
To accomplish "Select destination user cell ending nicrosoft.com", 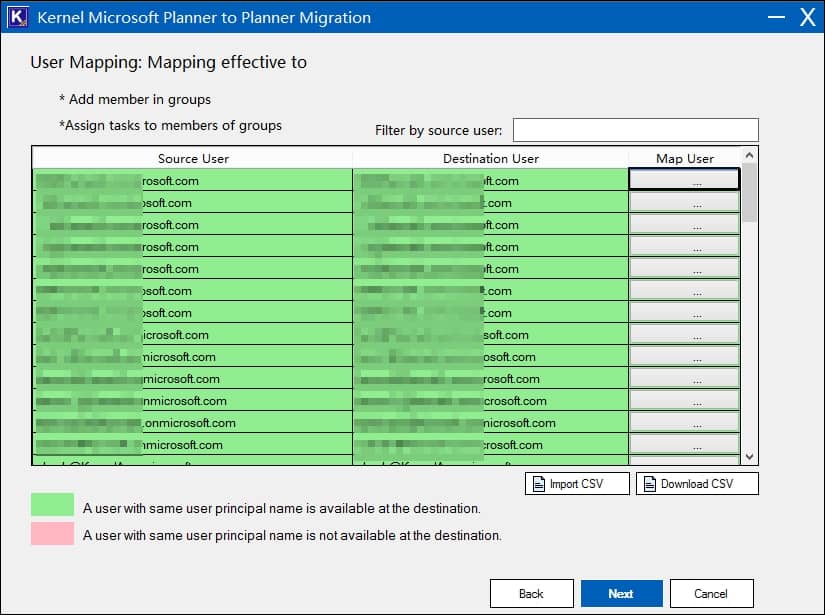I will tap(490, 422).
